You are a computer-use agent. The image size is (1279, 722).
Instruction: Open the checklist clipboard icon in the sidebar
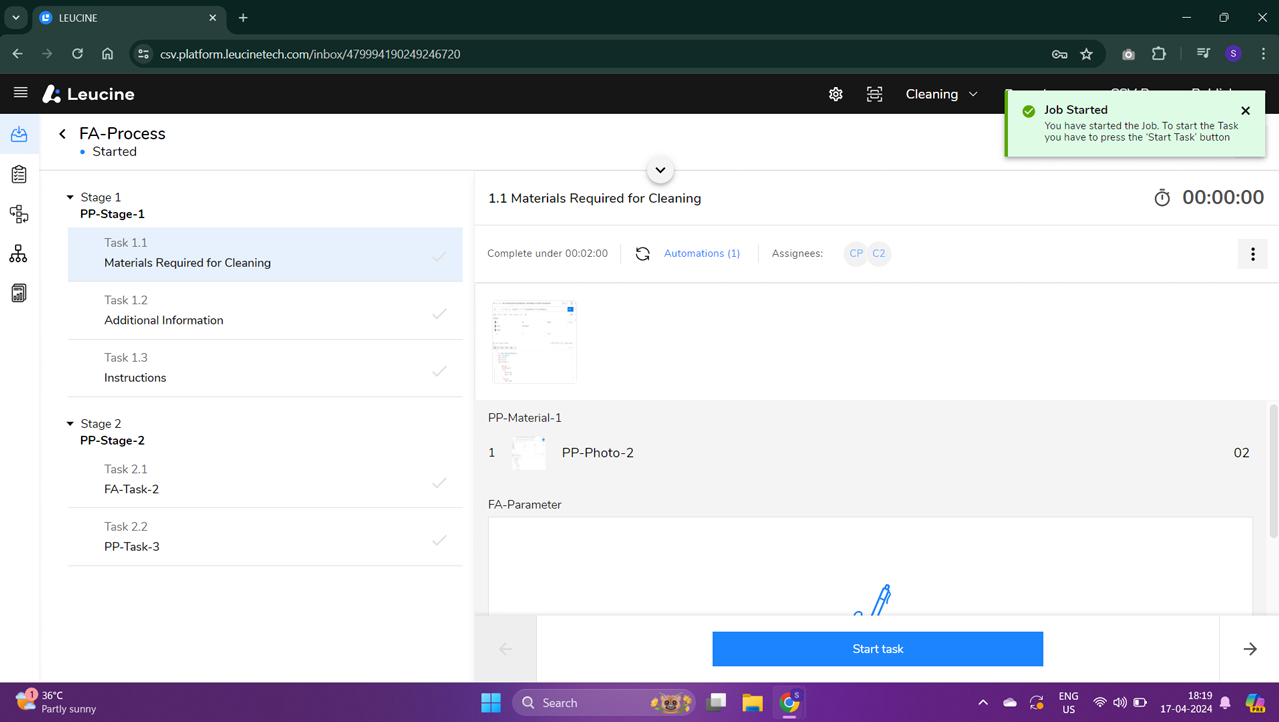(19, 174)
